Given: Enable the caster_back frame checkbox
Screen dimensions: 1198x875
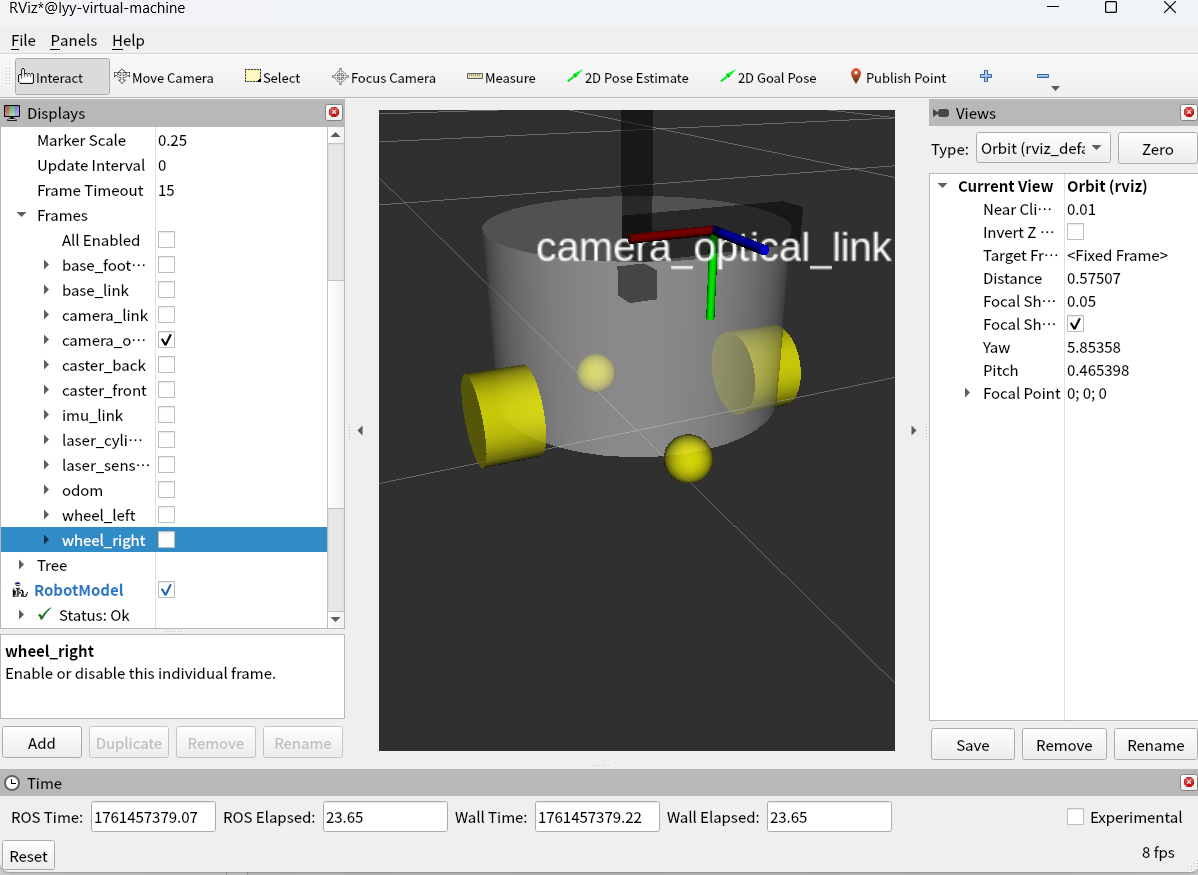Looking at the screenshot, I should pyautogui.click(x=166, y=365).
